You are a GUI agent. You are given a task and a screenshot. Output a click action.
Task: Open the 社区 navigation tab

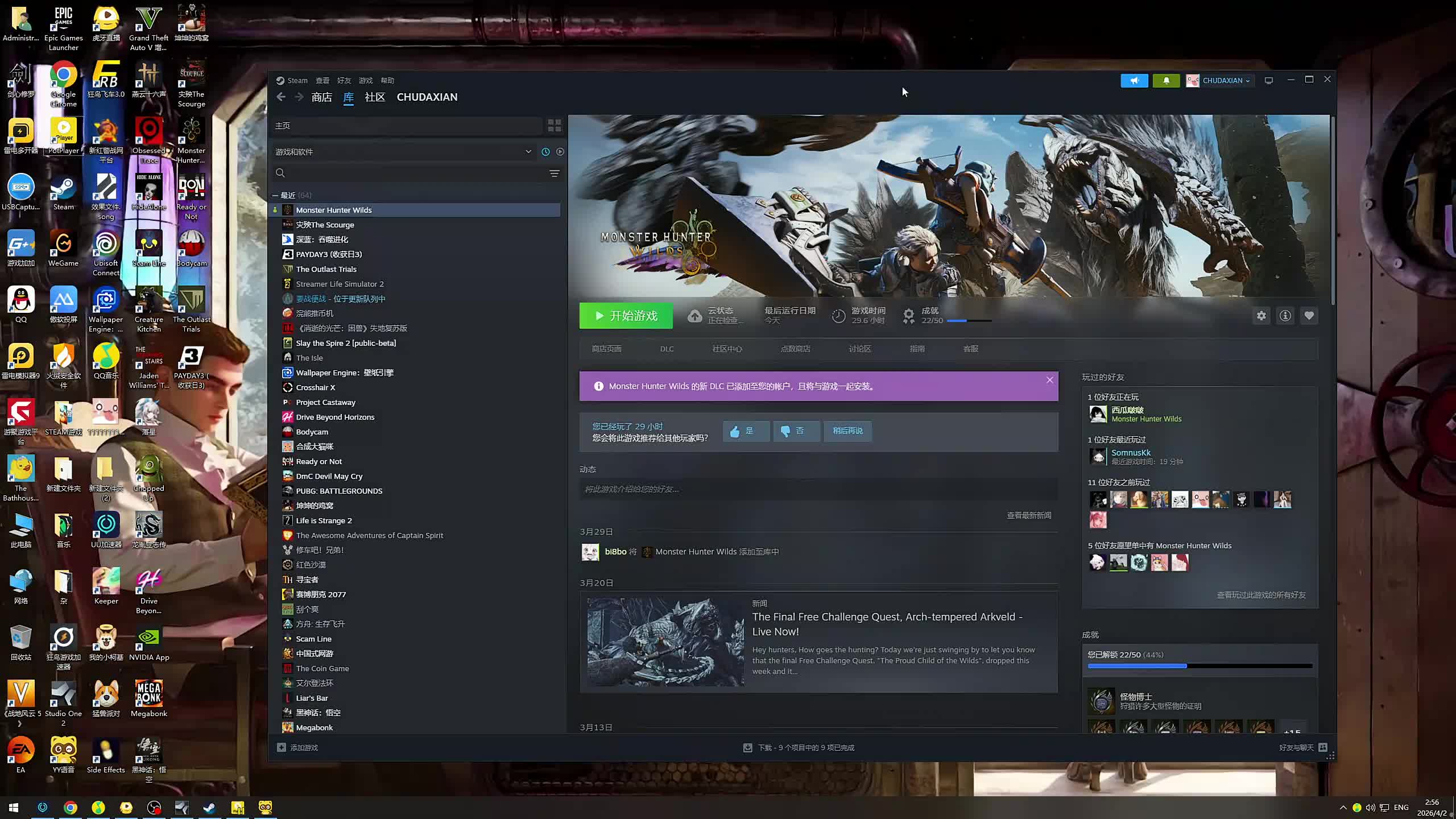coord(374,97)
